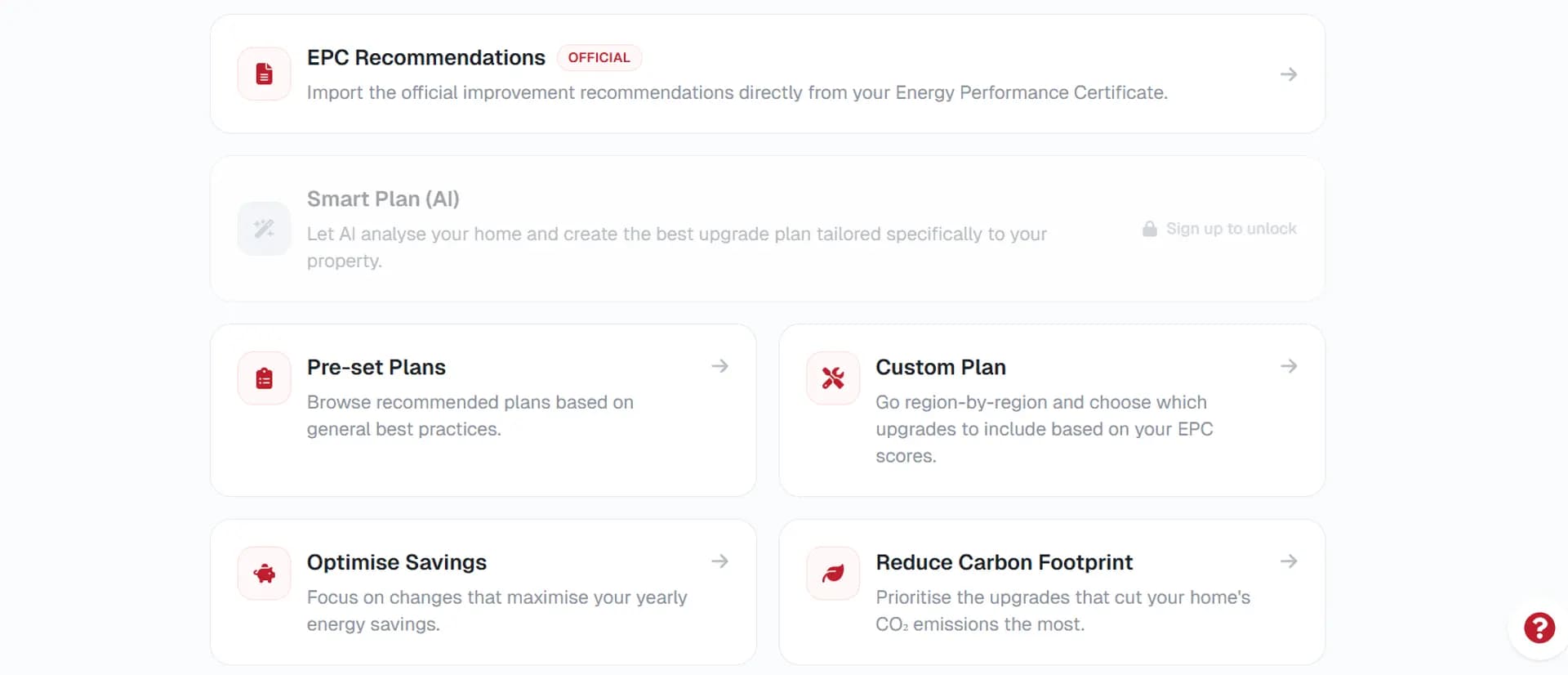Screen dimensions: 1568x675
Task: Select the Reduce Carbon Footprint leaf icon
Action: pyautogui.click(x=832, y=574)
